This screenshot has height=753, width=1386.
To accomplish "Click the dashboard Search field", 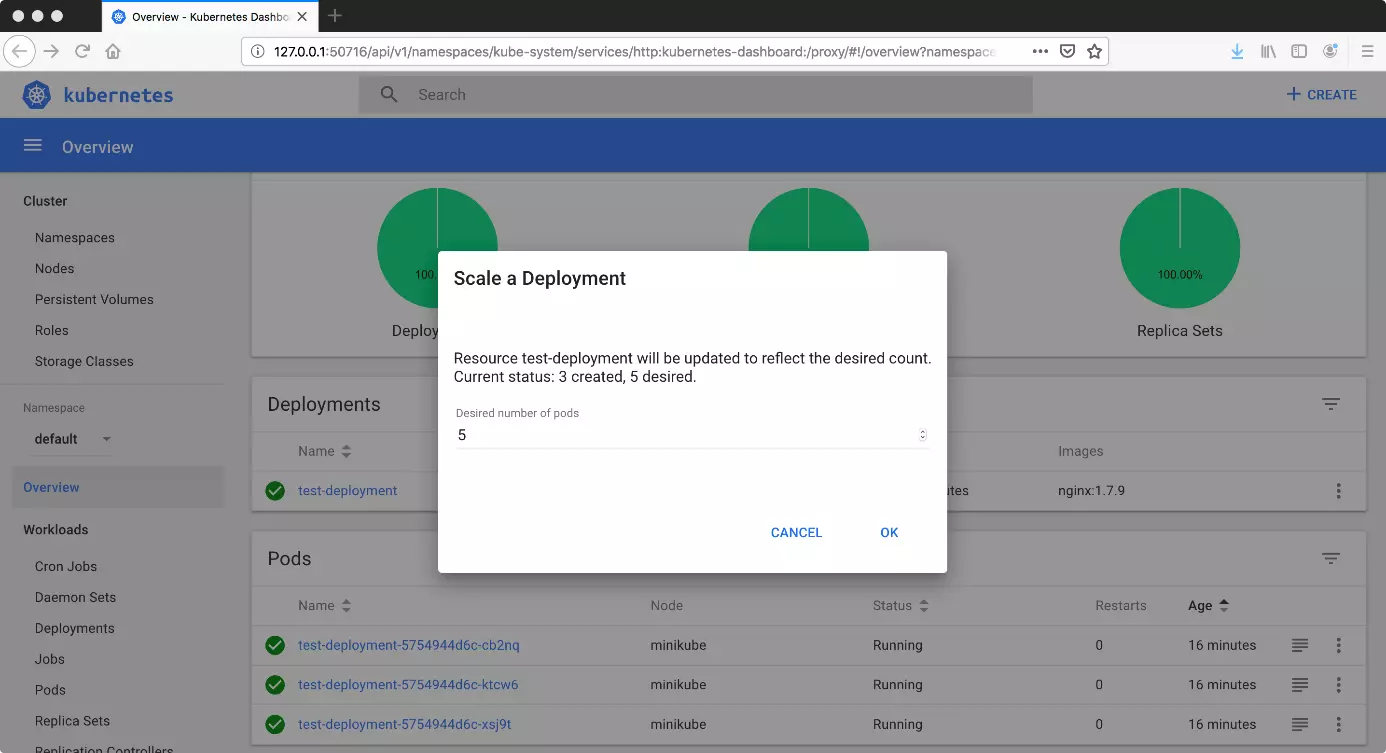I will click(695, 95).
